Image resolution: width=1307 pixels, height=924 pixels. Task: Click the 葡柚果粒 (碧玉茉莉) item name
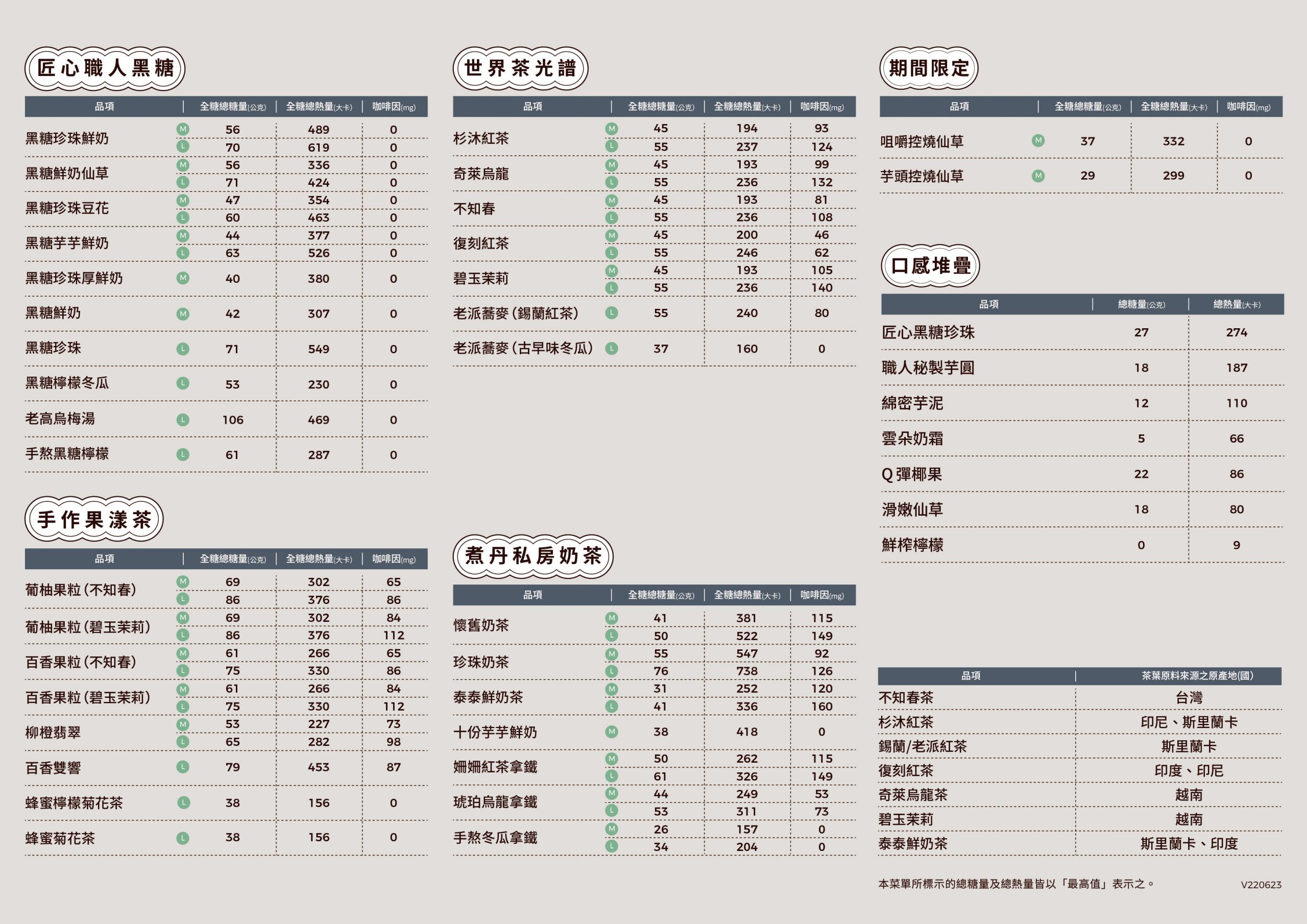[x=88, y=627]
